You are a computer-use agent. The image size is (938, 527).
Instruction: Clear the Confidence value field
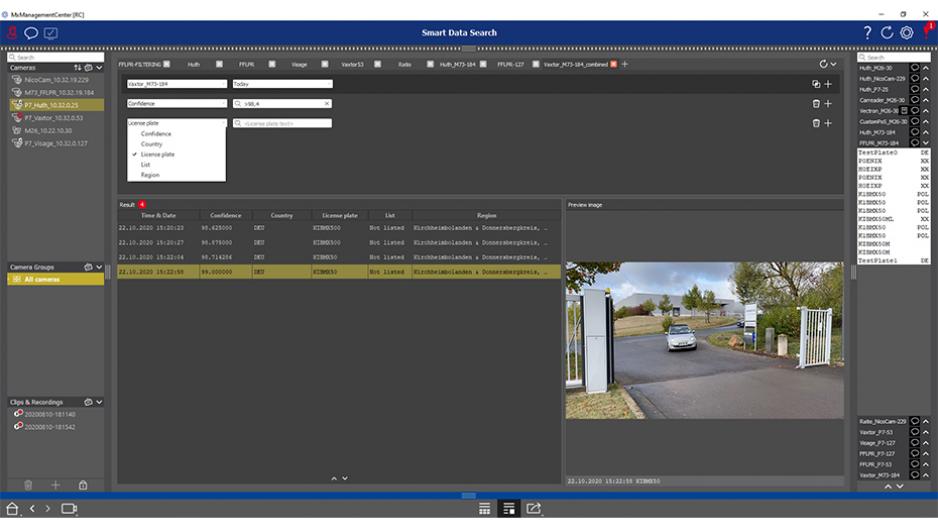[x=327, y=103]
